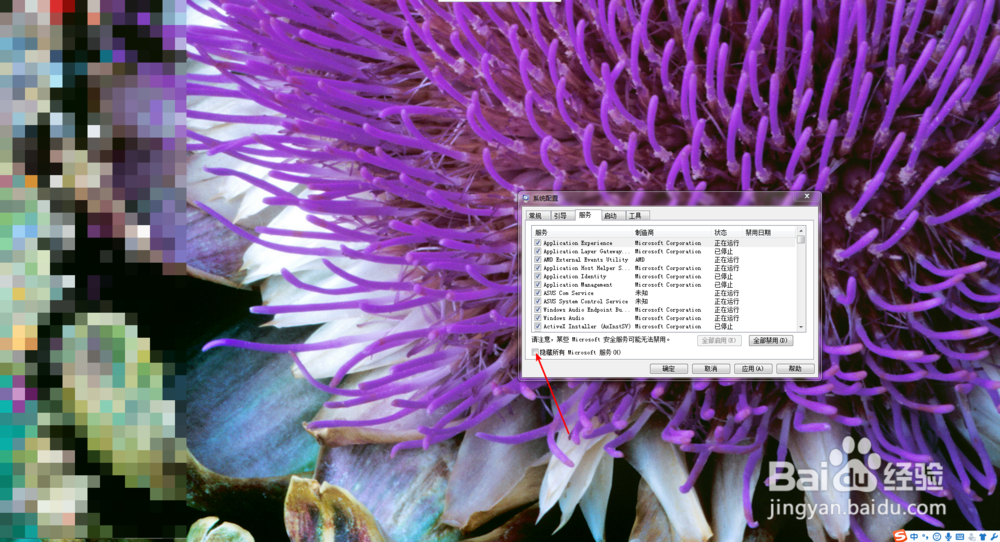The width and height of the screenshot is (1000, 542).
Task: Uncheck ASUS System Control Service checkbox
Action: (x=538, y=301)
